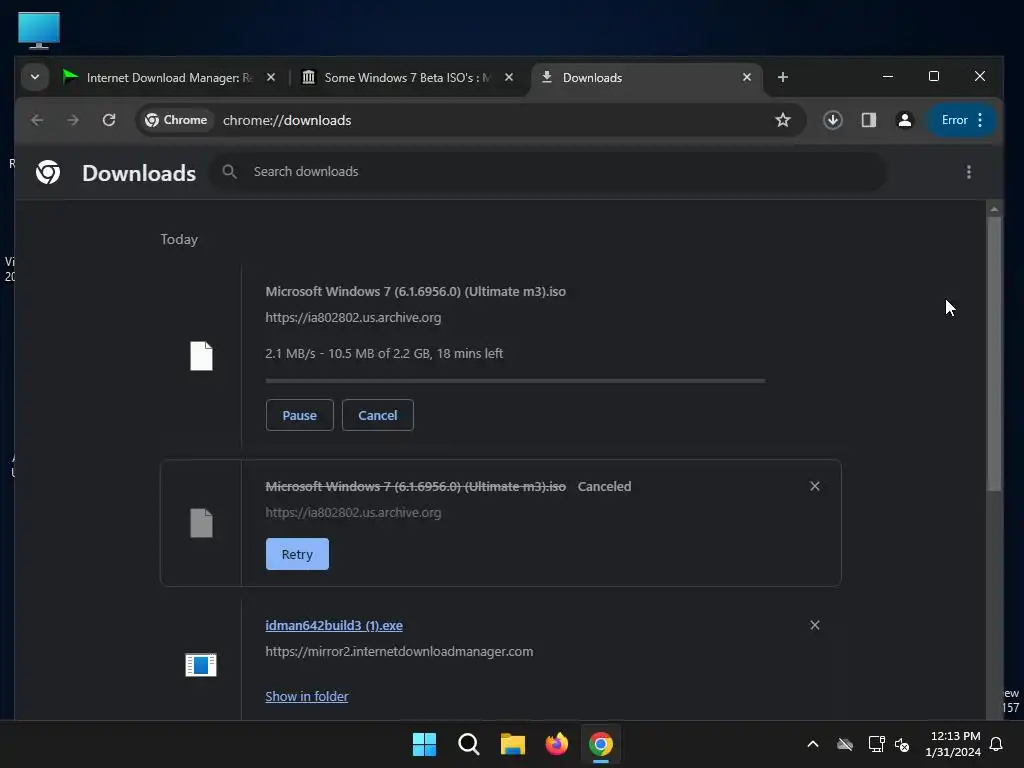Open the Windows Start menu

click(x=424, y=744)
